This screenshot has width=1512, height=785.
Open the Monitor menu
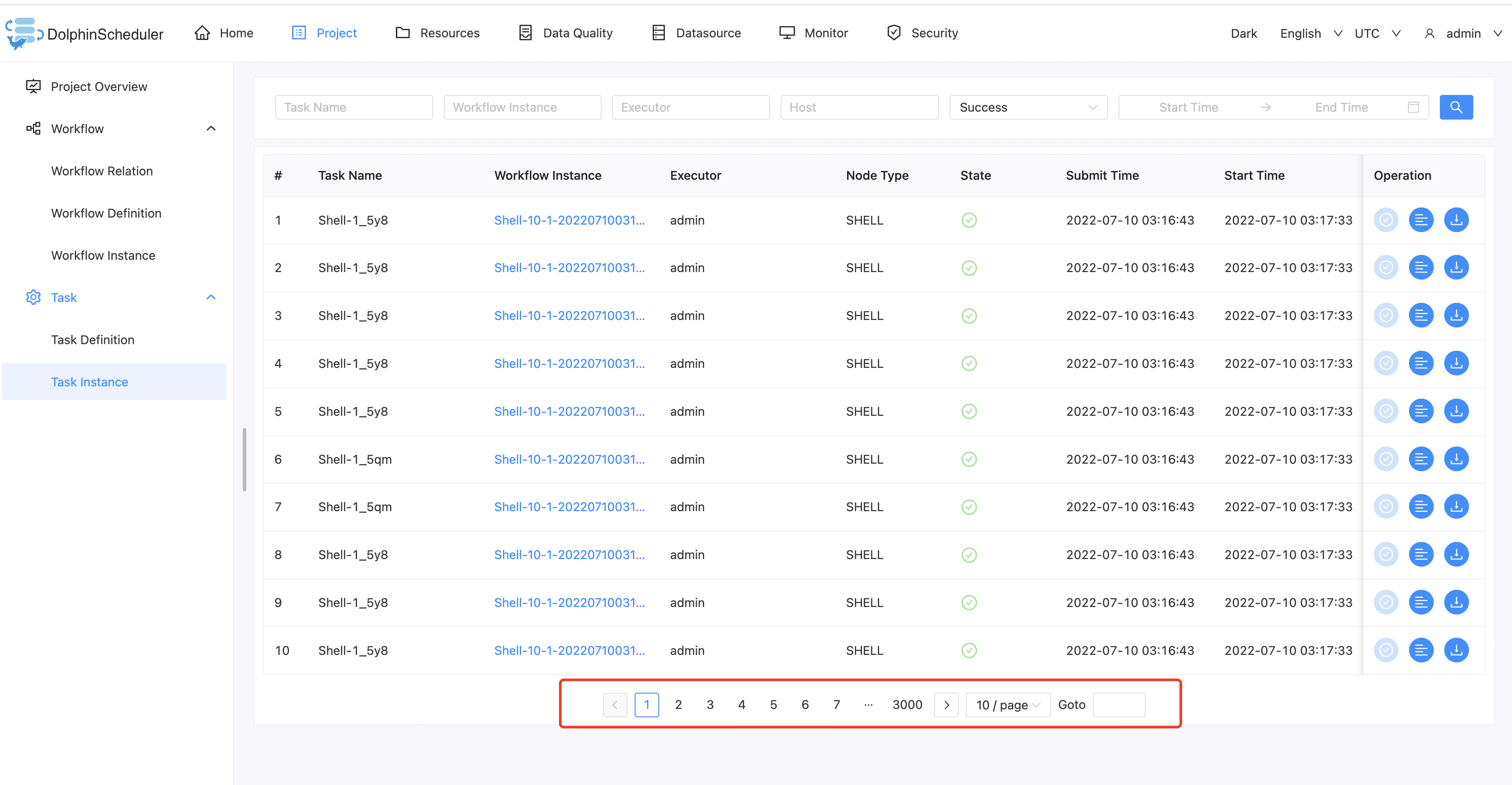813,33
